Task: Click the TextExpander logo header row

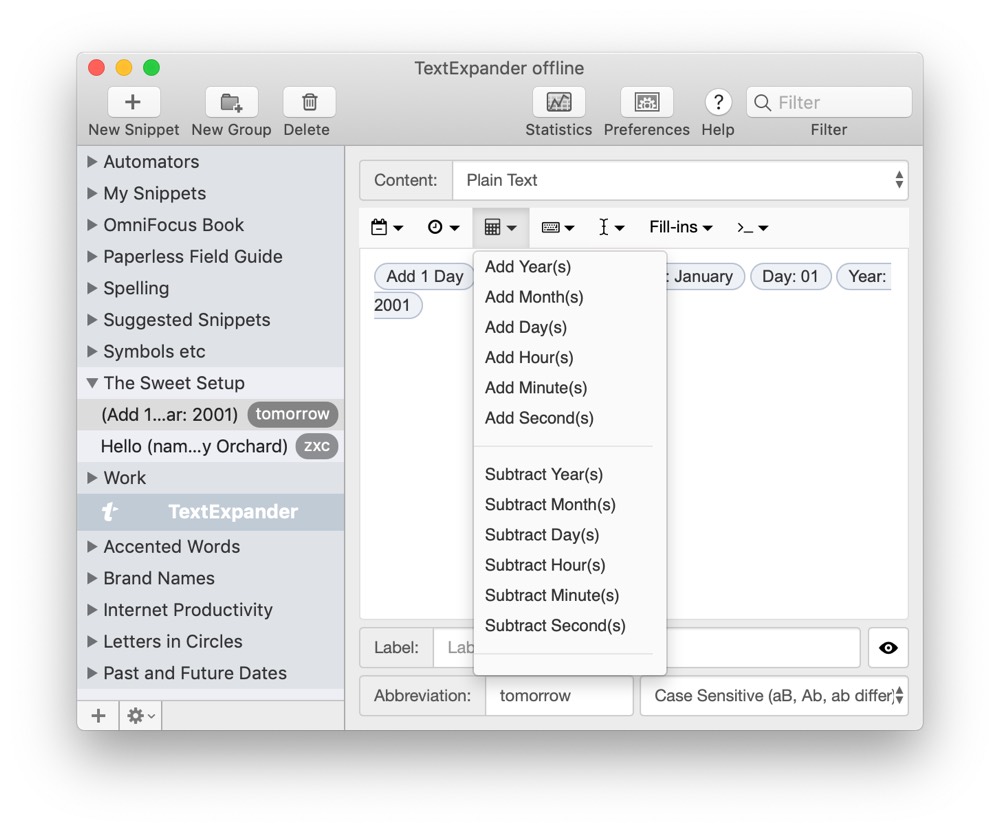Action: (210, 511)
